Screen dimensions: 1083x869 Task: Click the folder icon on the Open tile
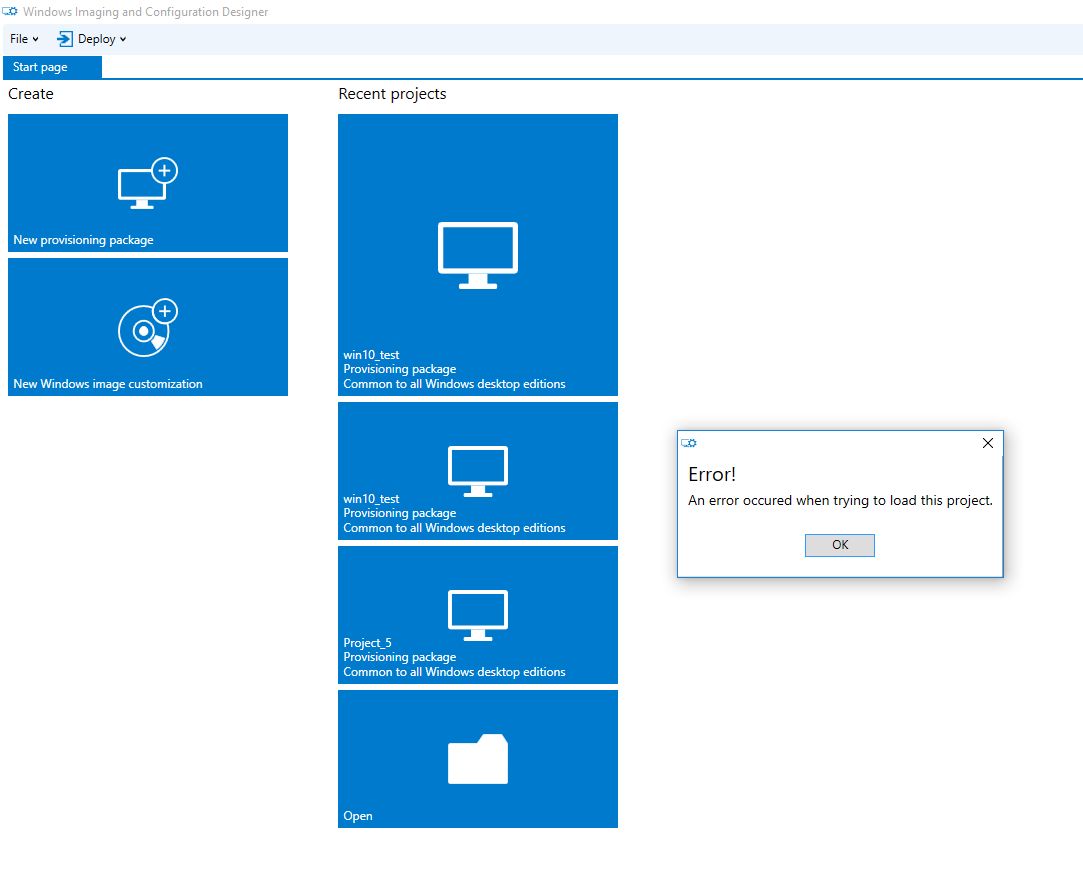[477, 758]
